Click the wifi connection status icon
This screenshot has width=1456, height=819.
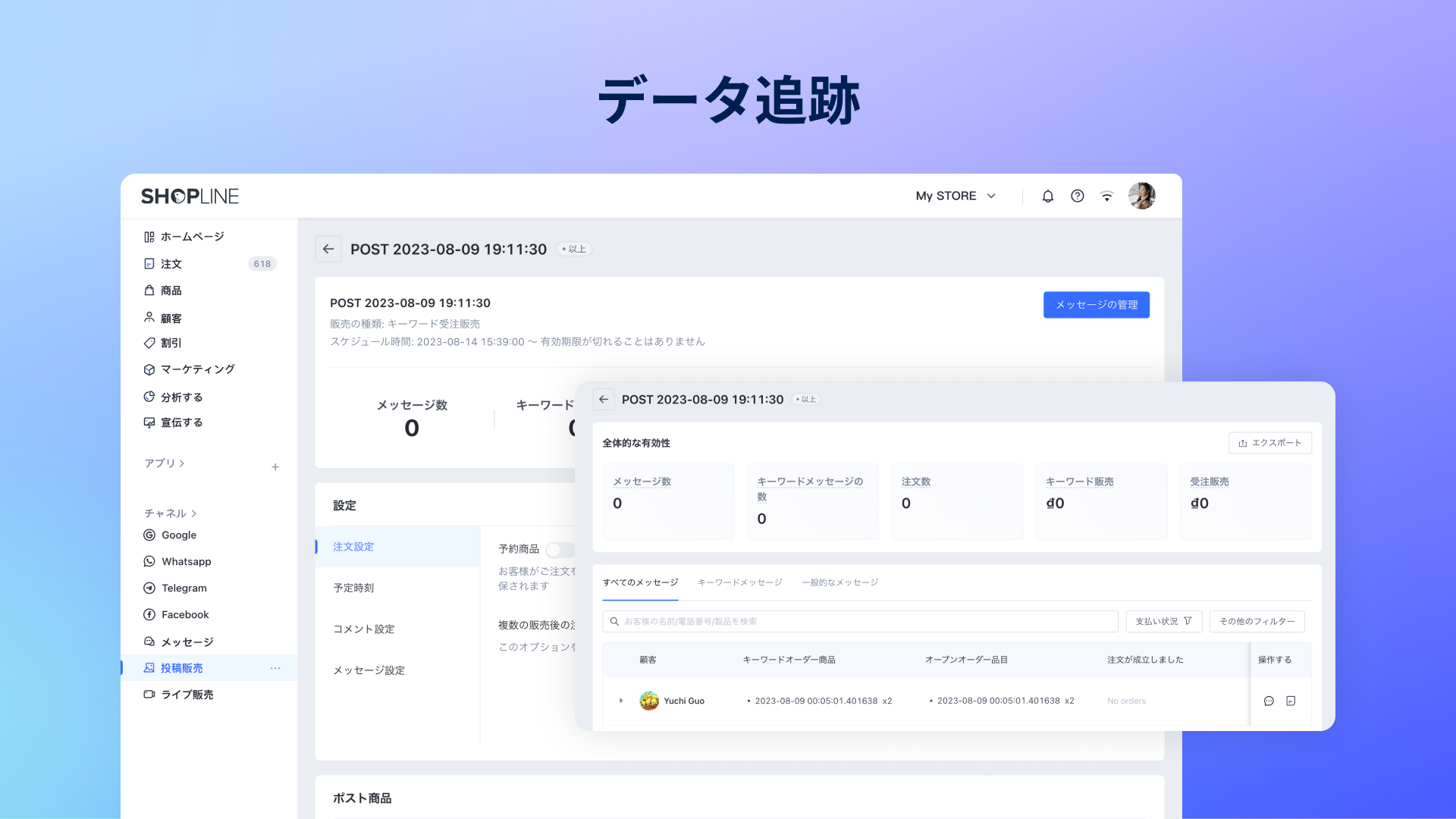pyautogui.click(x=1107, y=196)
